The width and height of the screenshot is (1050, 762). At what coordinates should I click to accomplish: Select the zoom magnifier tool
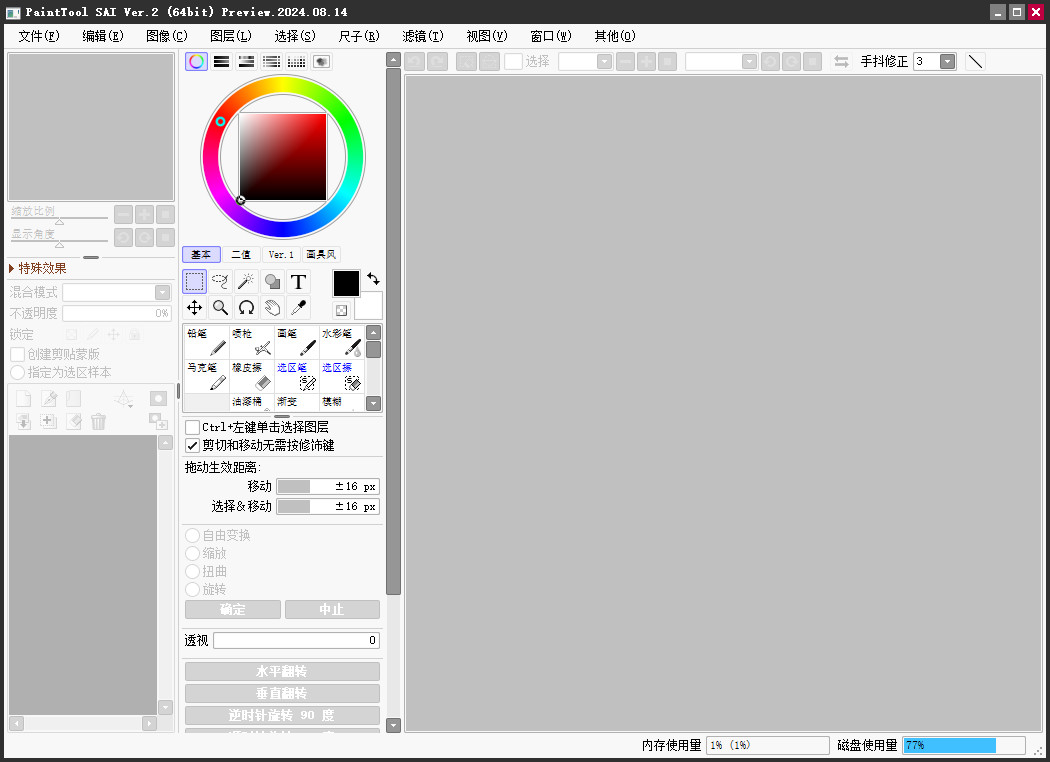pos(220,308)
